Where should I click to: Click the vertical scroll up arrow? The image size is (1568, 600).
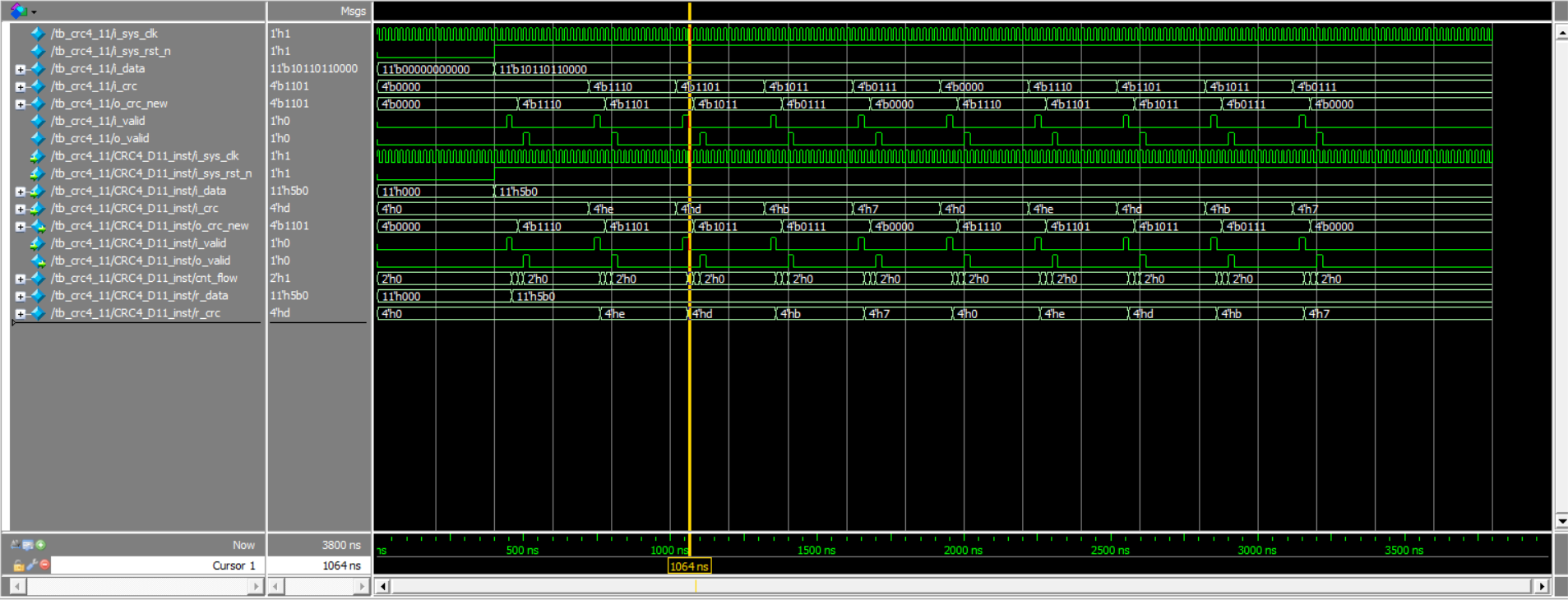[1561, 34]
